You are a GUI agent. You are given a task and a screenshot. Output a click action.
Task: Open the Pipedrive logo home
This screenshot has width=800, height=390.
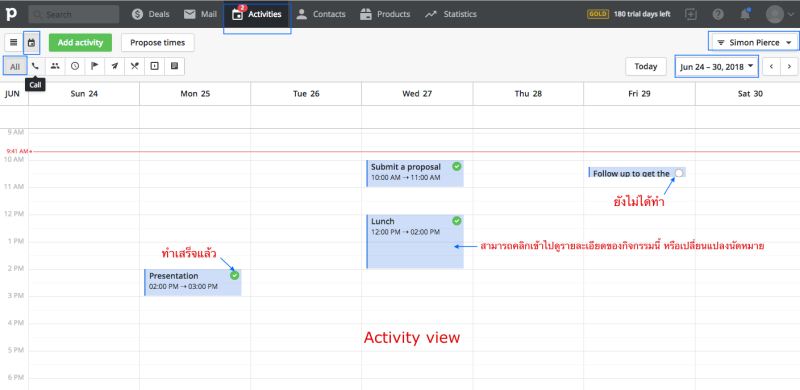(11, 14)
